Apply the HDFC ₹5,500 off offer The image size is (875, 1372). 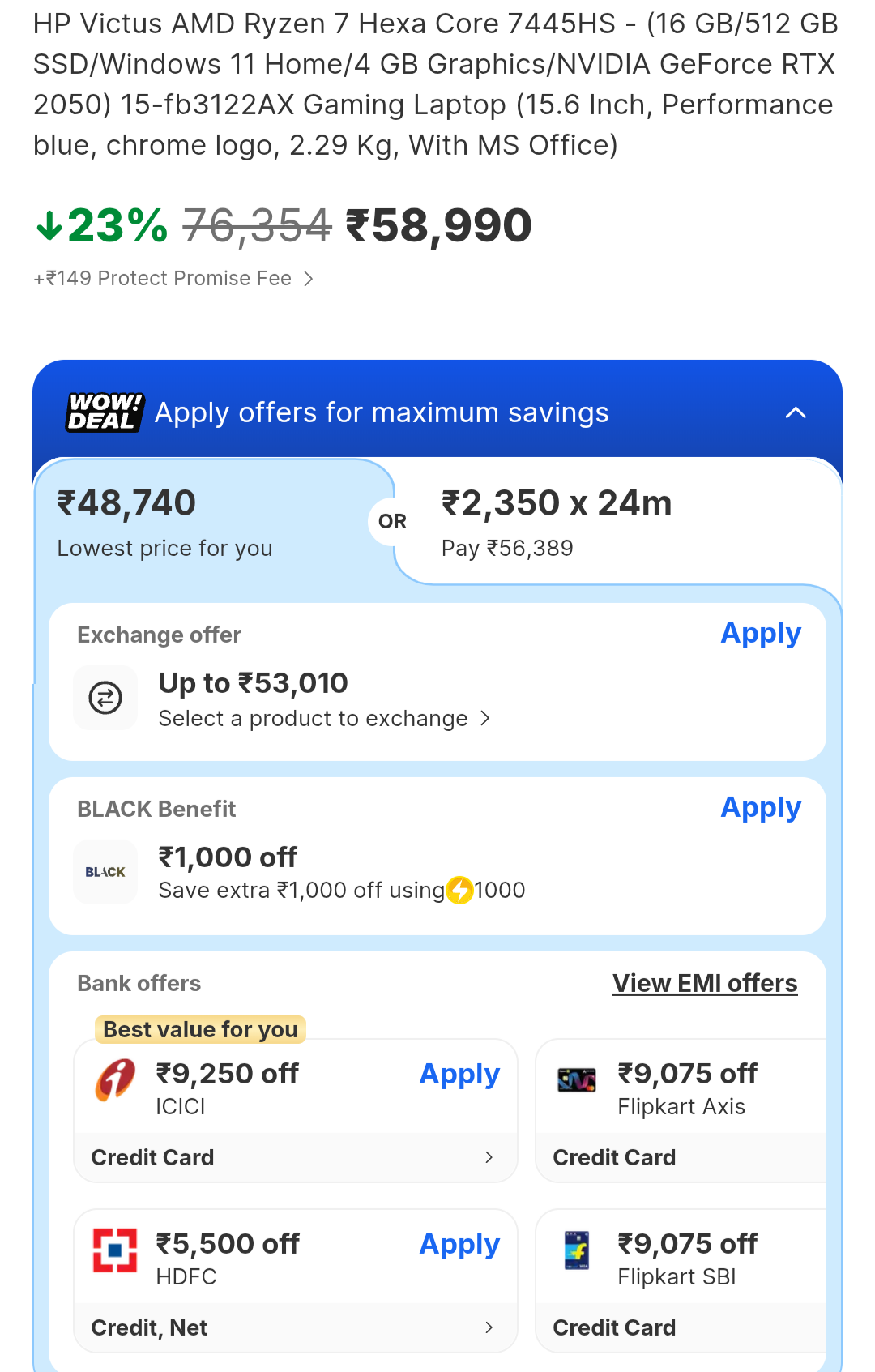click(459, 1244)
